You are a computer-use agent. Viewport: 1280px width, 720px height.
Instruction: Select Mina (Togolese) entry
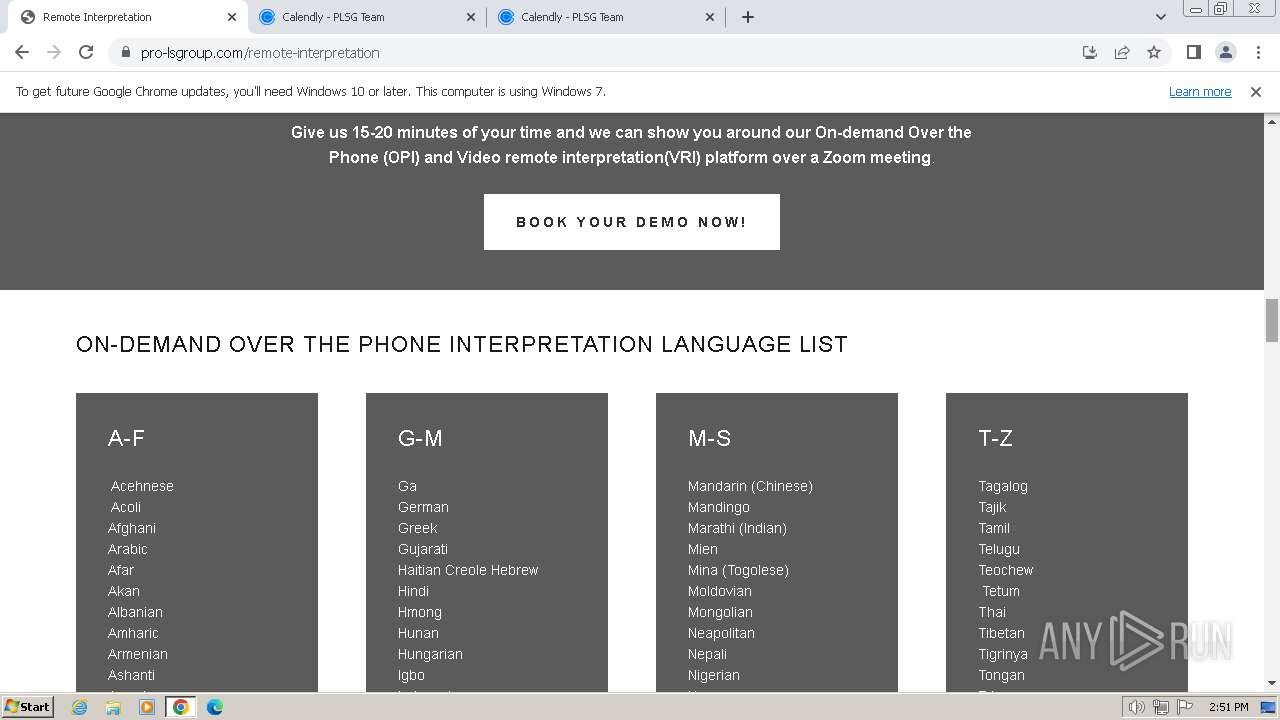click(738, 570)
